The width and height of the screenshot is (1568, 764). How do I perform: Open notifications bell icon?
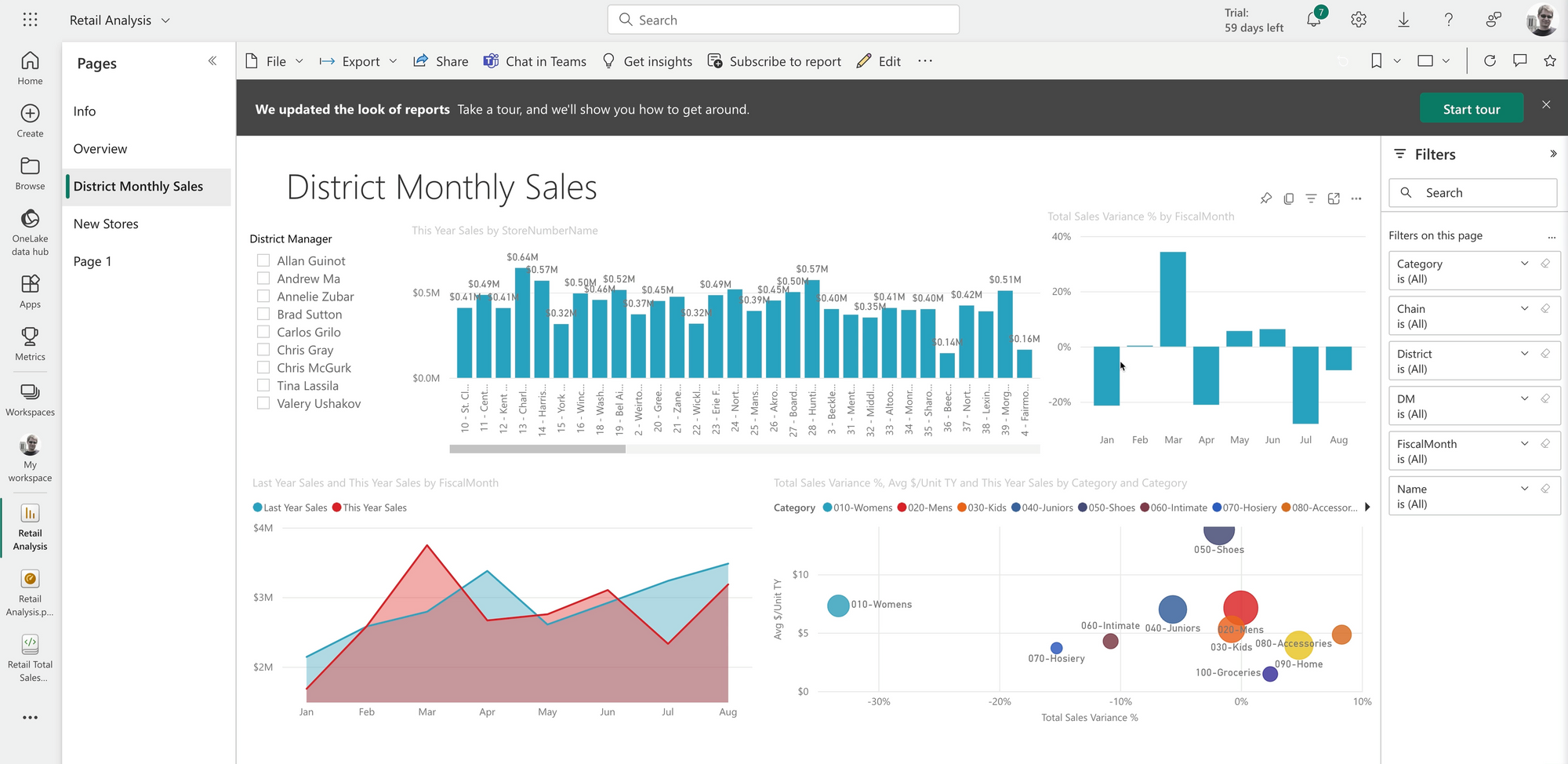pyautogui.click(x=1314, y=20)
